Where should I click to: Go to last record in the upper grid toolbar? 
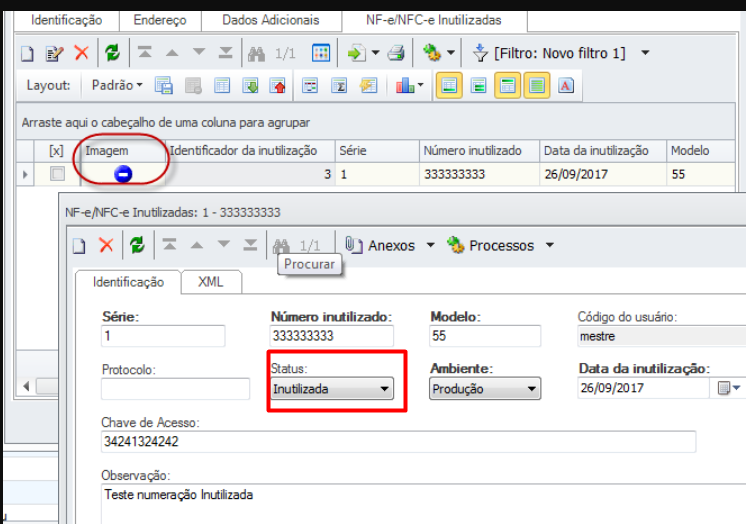226,52
